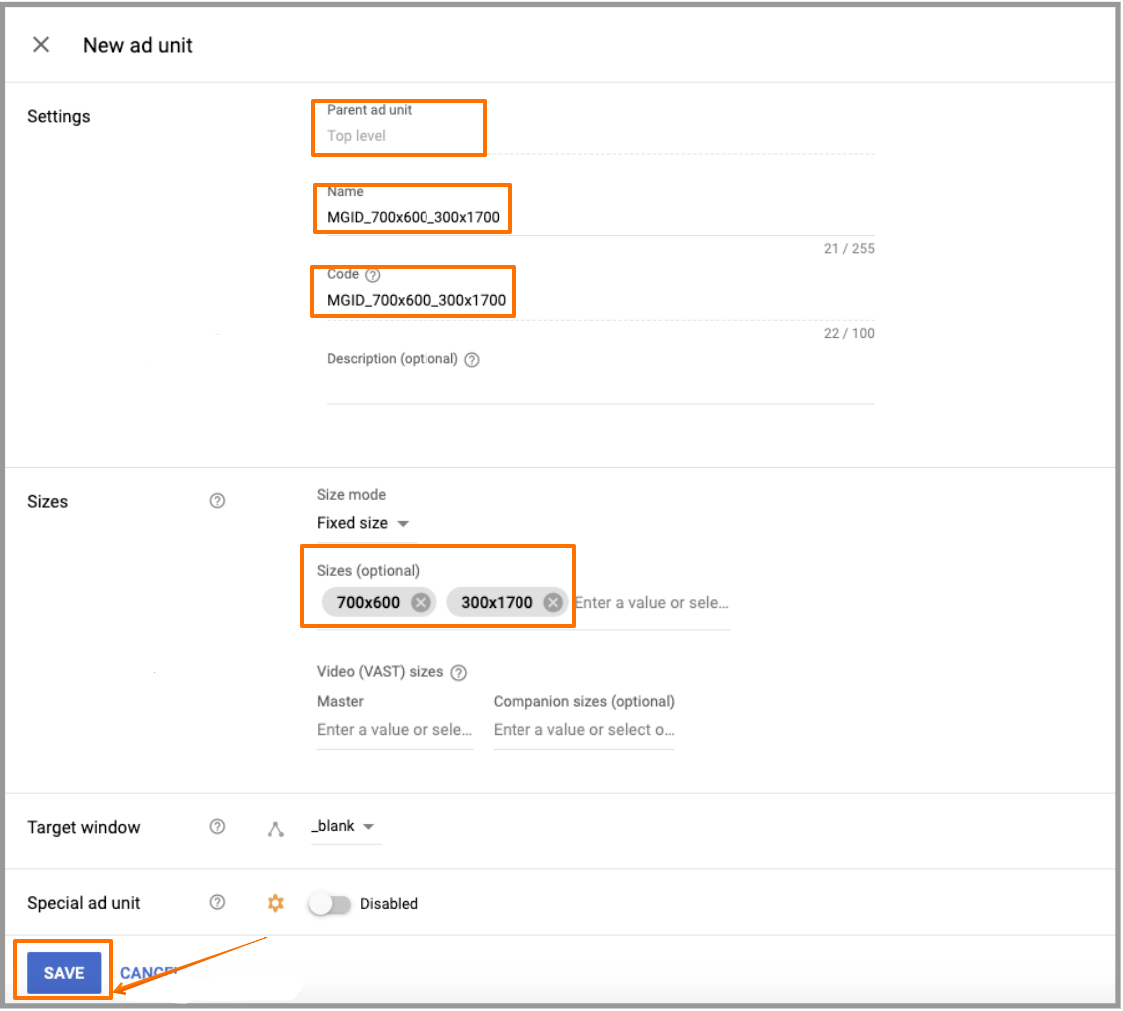Screen dimensions: 1123x1011
Task: Click the orange Special ad unit gear icon
Action: [276, 903]
